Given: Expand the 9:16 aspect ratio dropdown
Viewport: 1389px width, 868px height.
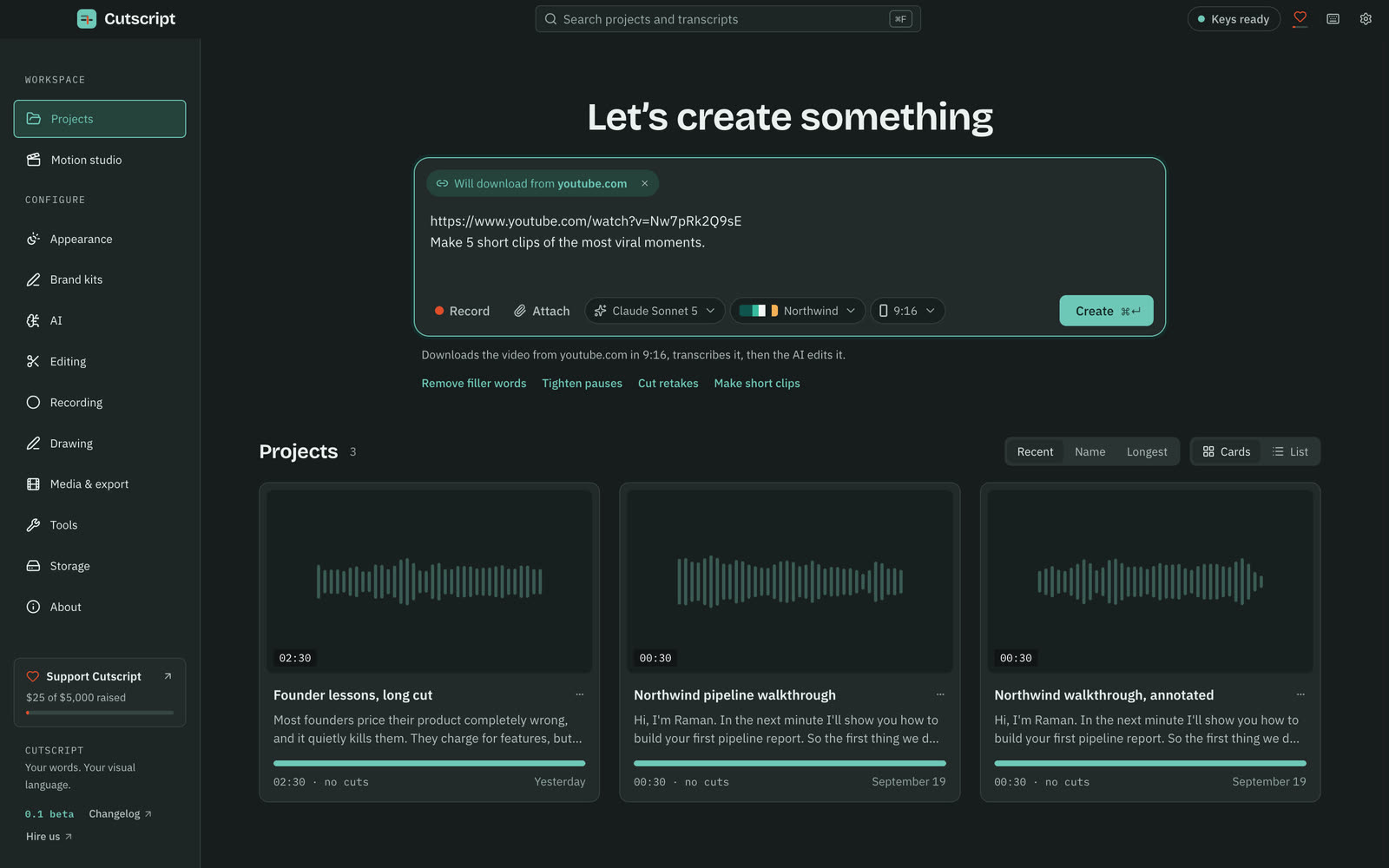Looking at the screenshot, I should 907,311.
